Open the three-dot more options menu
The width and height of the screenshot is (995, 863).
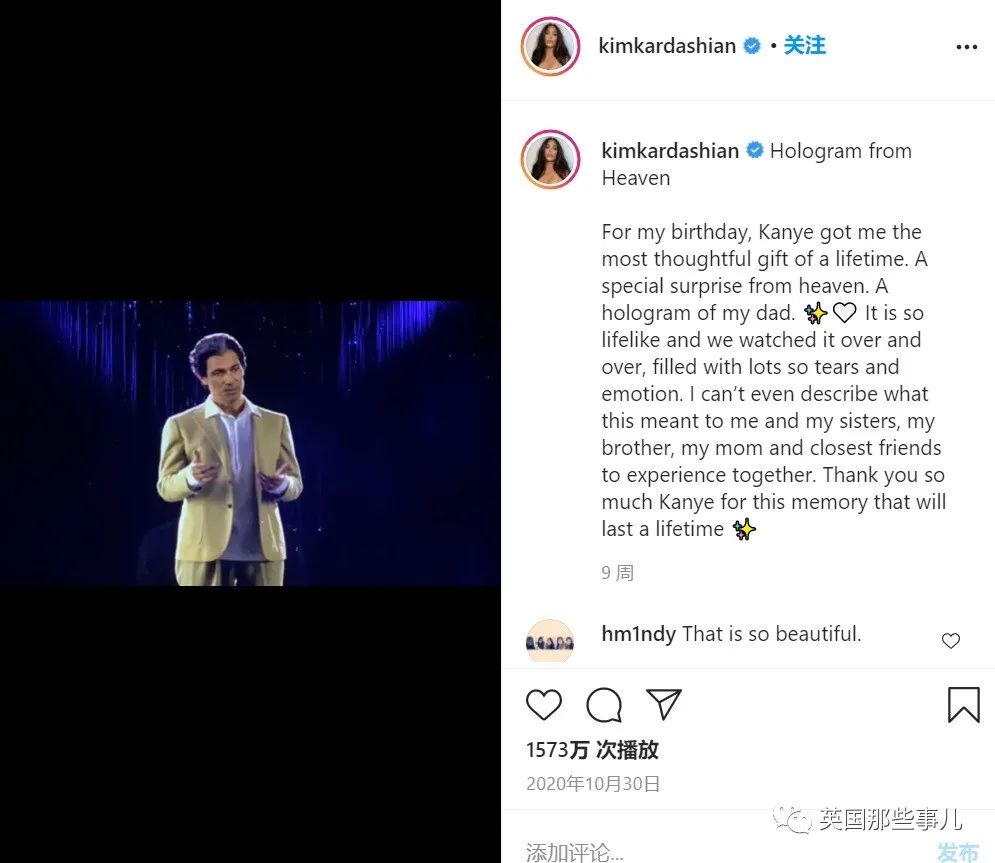click(966, 47)
